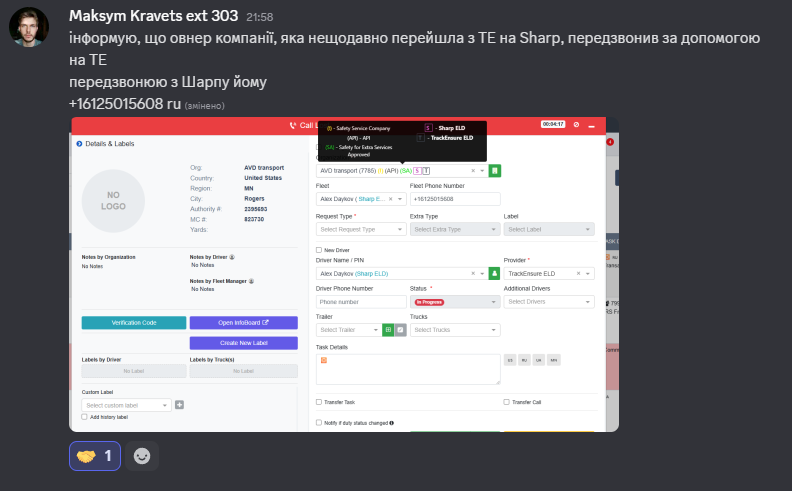792x491 pixels.
Task: Click Create New Label button
Action: tap(243, 343)
